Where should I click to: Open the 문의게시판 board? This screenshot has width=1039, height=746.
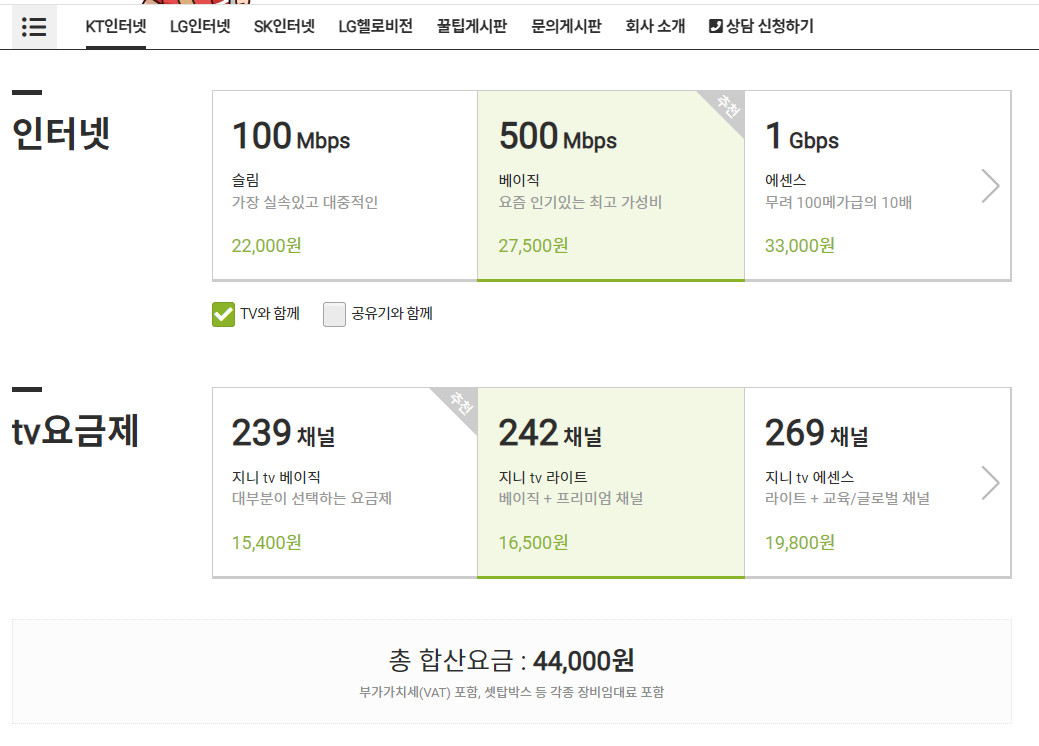567,27
